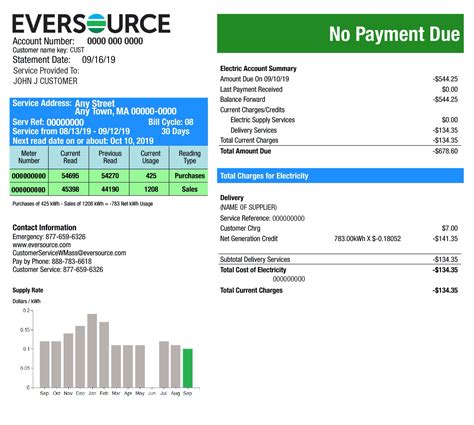Click the Electric Account Summary heading
The width and height of the screenshot is (474, 425).
(x=258, y=69)
